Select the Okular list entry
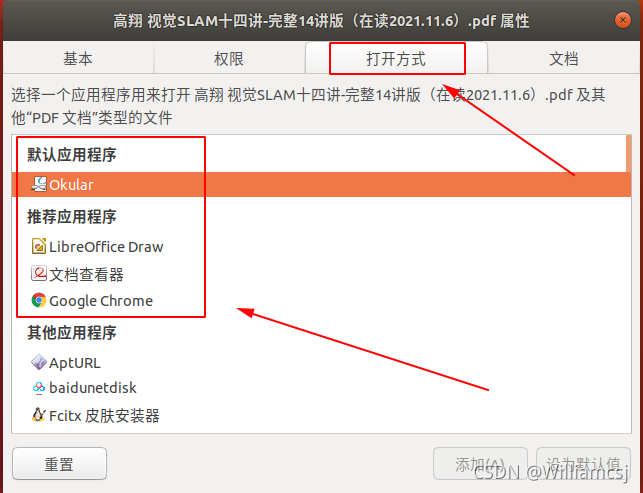 tap(321, 185)
